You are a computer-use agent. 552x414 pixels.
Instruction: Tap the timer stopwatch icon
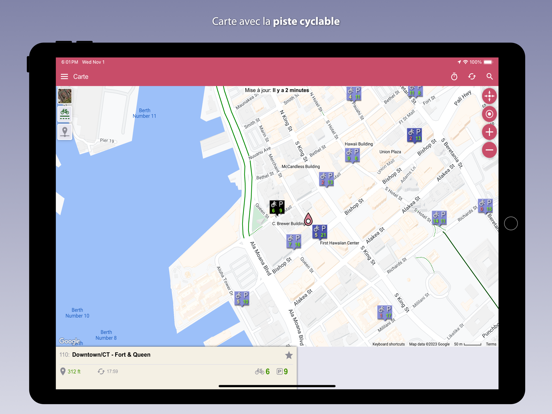[454, 76]
